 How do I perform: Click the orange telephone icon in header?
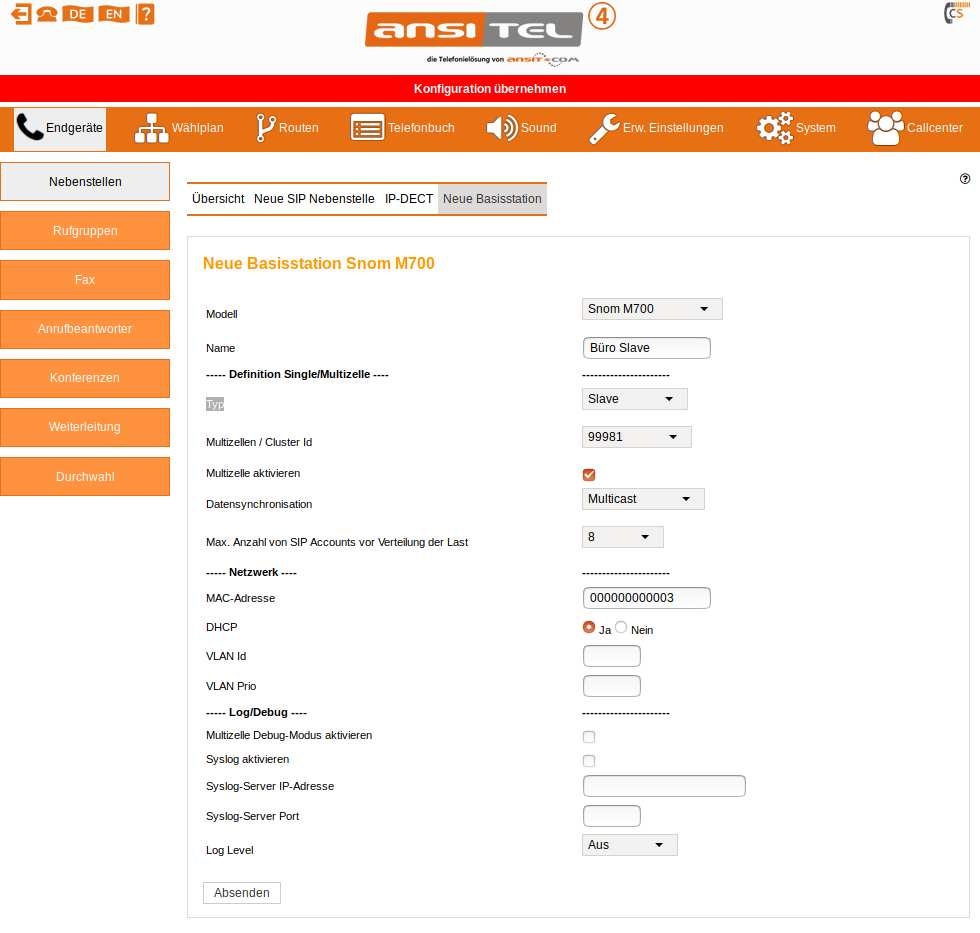click(x=47, y=14)
